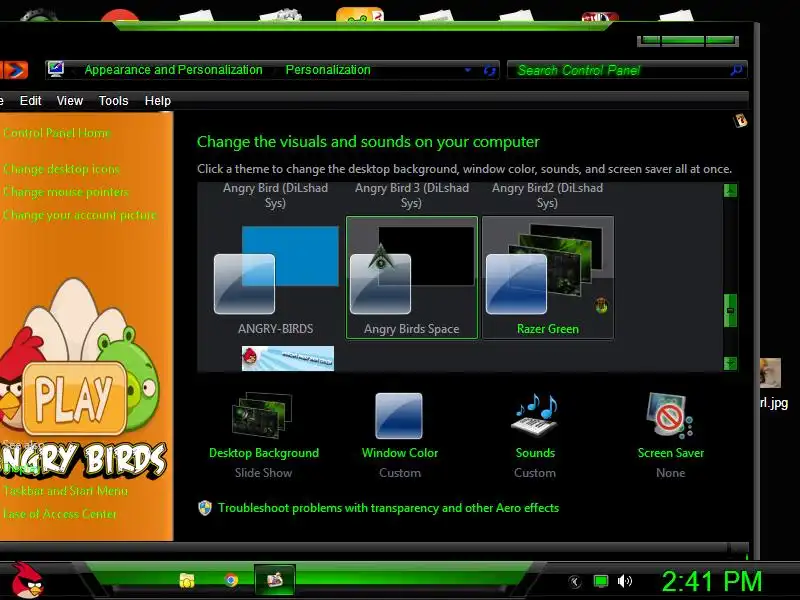Click the window caption buttons bar
Image resolution: width=800 pixels, height=600 pixels.
point(688,40)
